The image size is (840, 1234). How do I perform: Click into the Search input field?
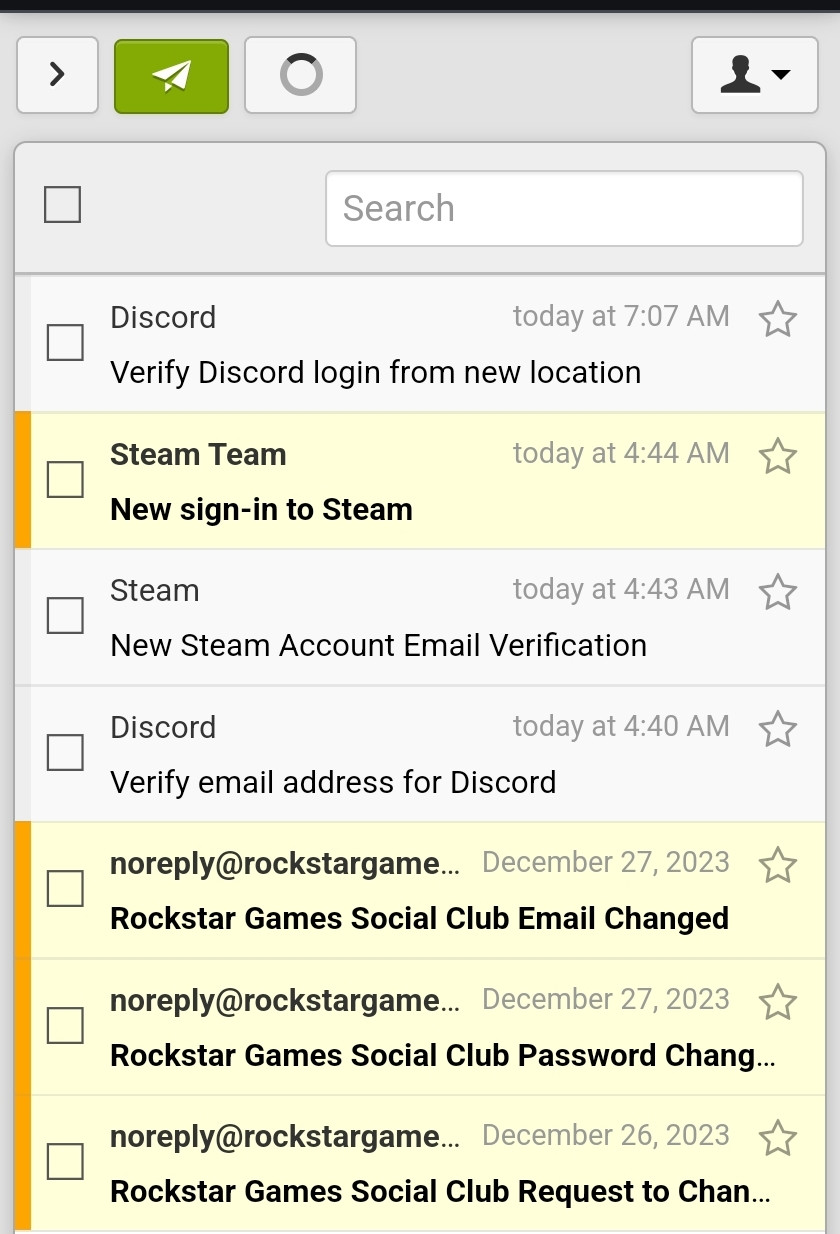(564, 208)
